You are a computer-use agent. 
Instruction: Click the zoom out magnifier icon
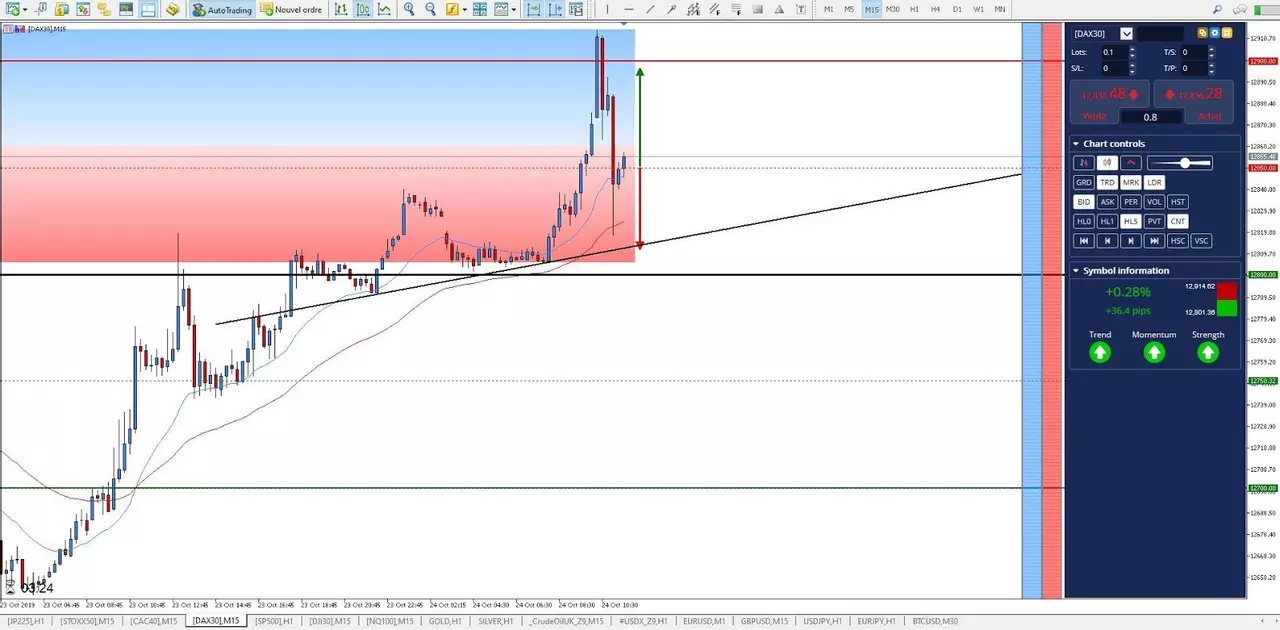point(430,9)
